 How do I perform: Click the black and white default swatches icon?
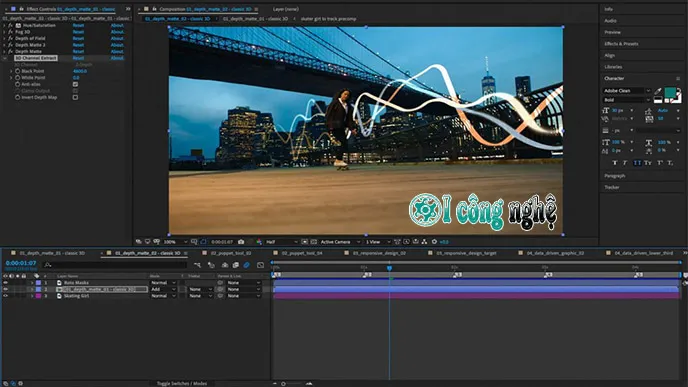click(x=658, y=100)
